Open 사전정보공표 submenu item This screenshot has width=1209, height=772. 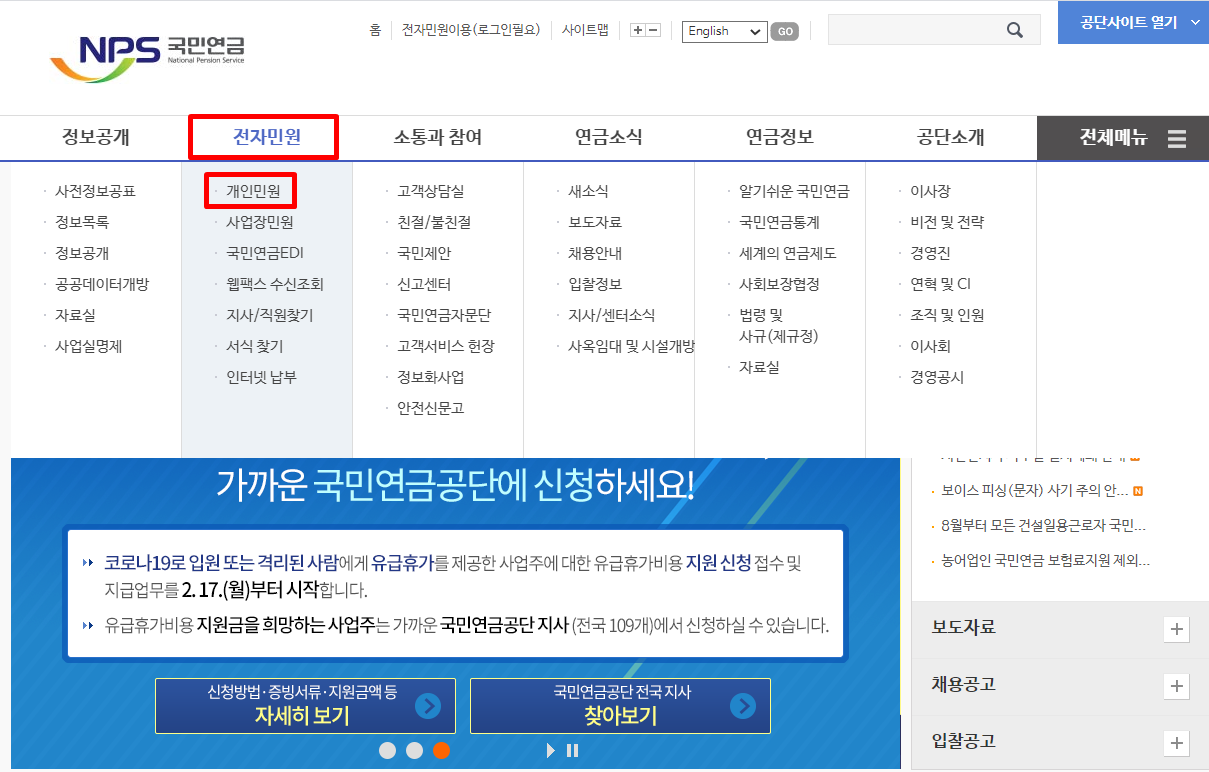[x=95, y=191]
